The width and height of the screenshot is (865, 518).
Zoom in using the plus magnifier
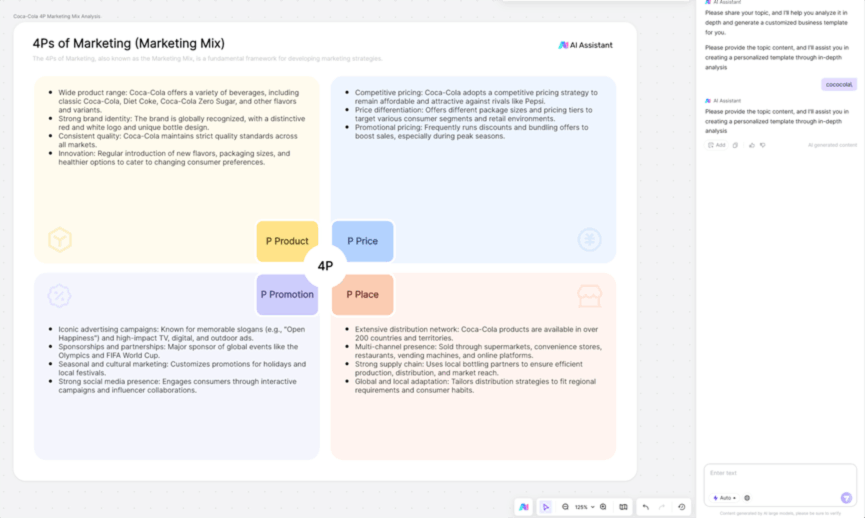coord(603,507)
